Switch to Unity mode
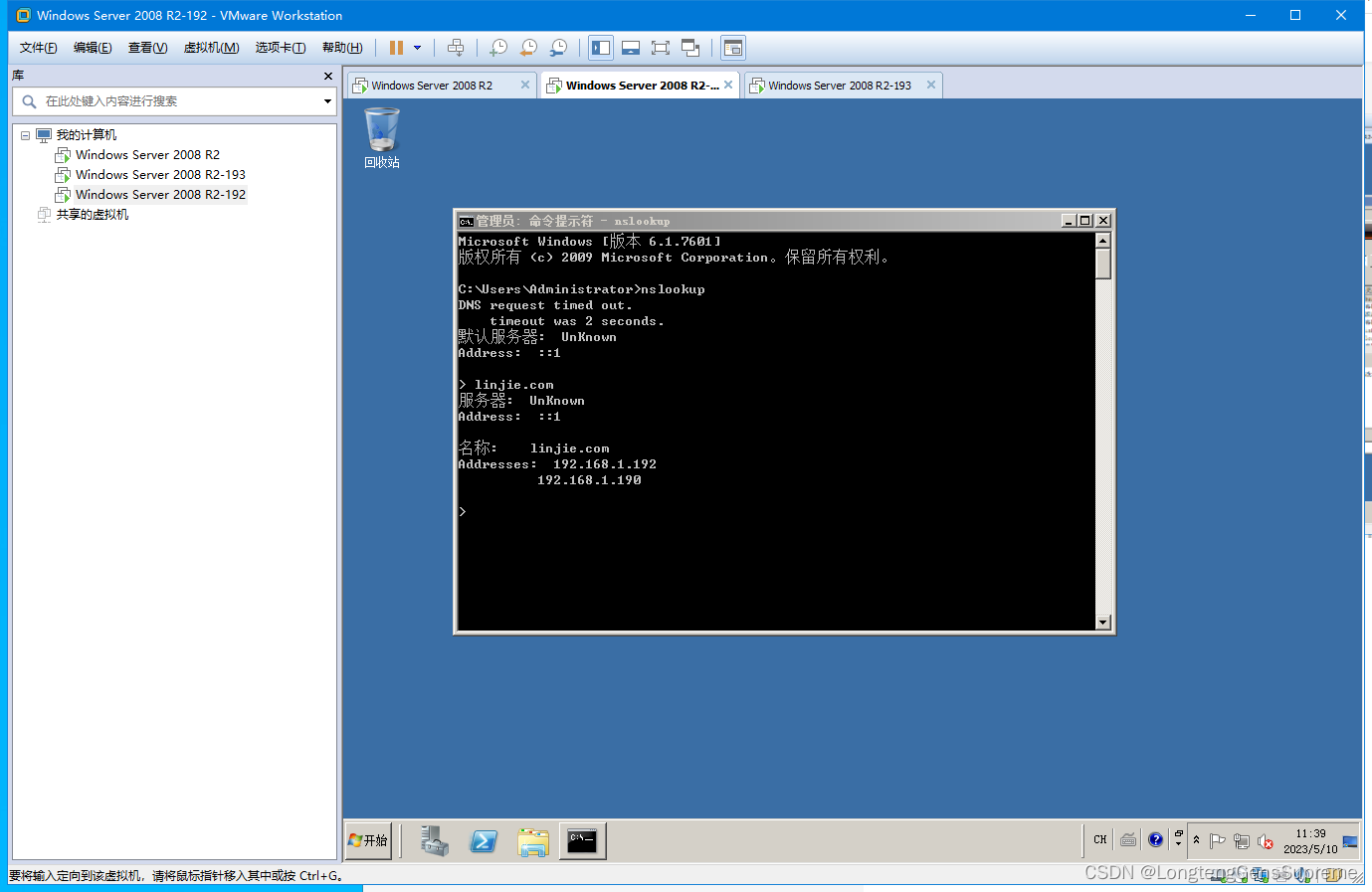Image resolution: width=1372 pixels, height=892 pixels. coord(690,48)
